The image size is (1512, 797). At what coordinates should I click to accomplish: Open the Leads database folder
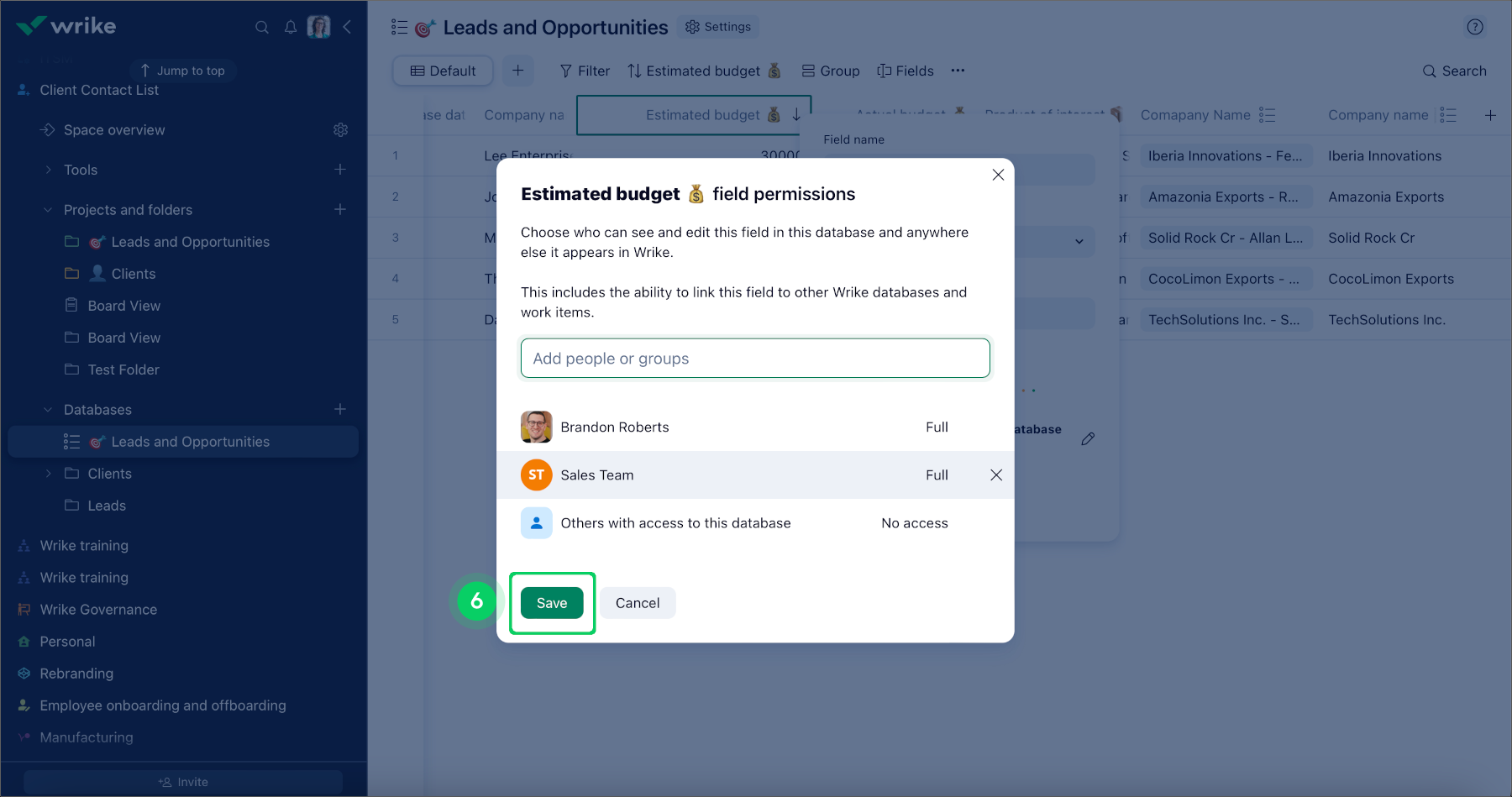107,506
